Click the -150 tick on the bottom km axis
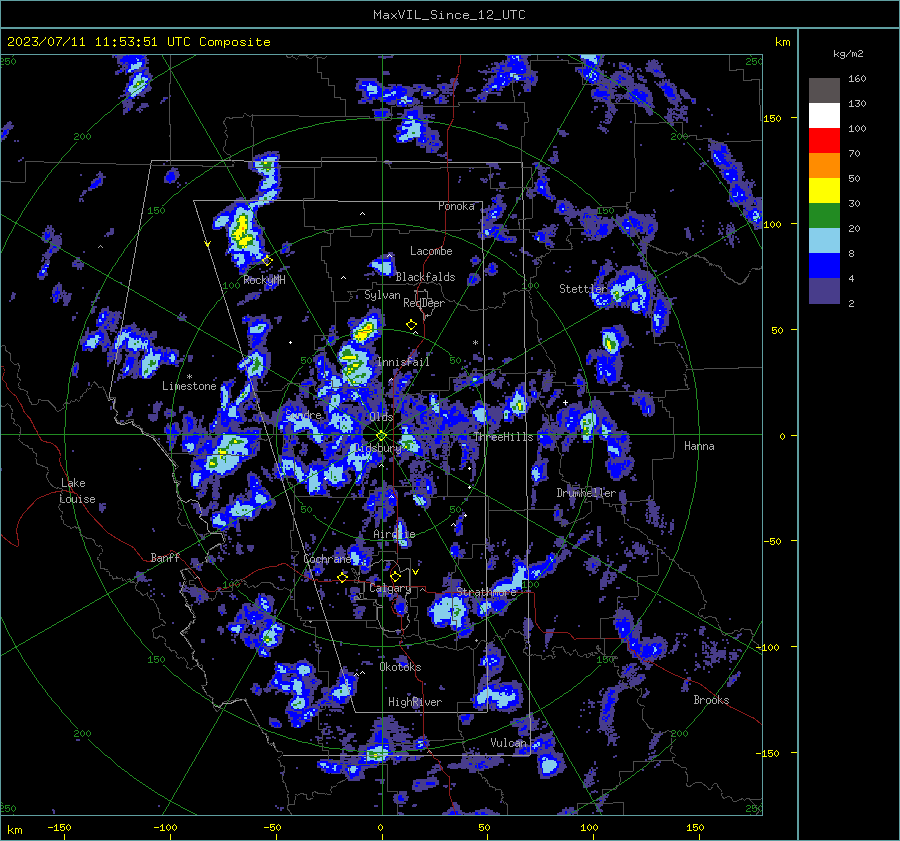Viewport: 900px width, 841px height. pos(59,827)
